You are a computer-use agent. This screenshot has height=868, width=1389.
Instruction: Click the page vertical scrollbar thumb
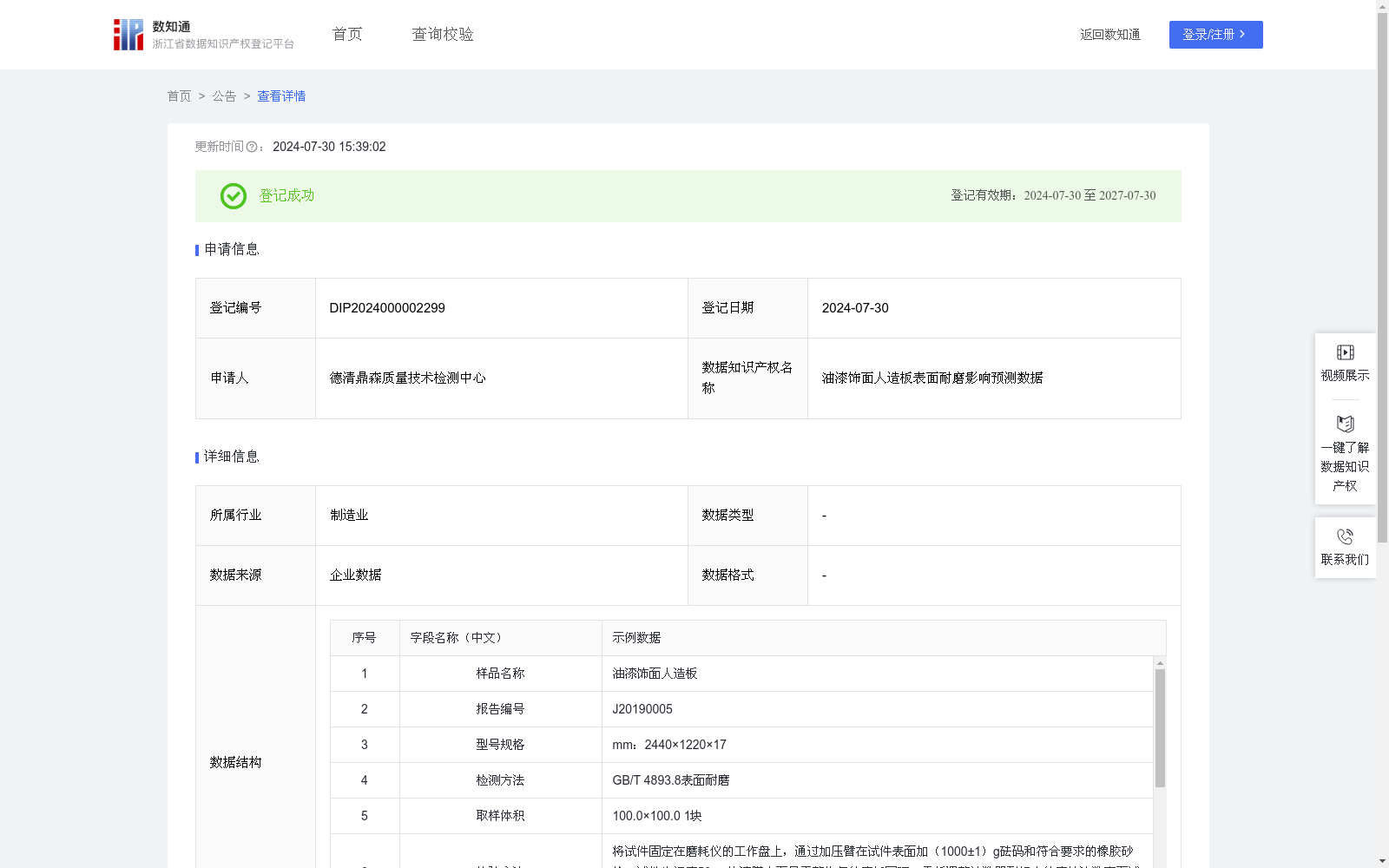click(x=1382, y=278)
